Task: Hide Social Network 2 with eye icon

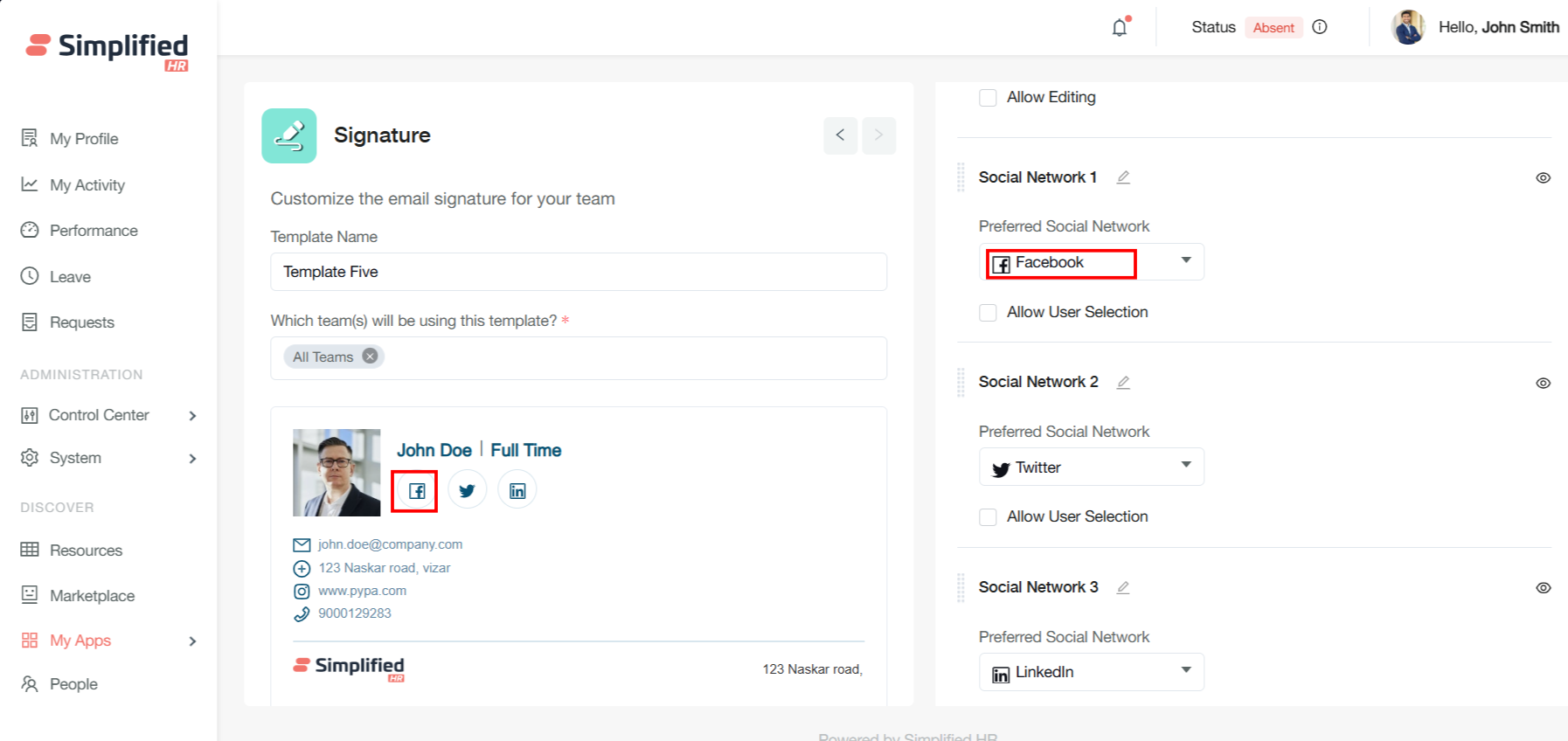Action: click(x=1543, y=383)
